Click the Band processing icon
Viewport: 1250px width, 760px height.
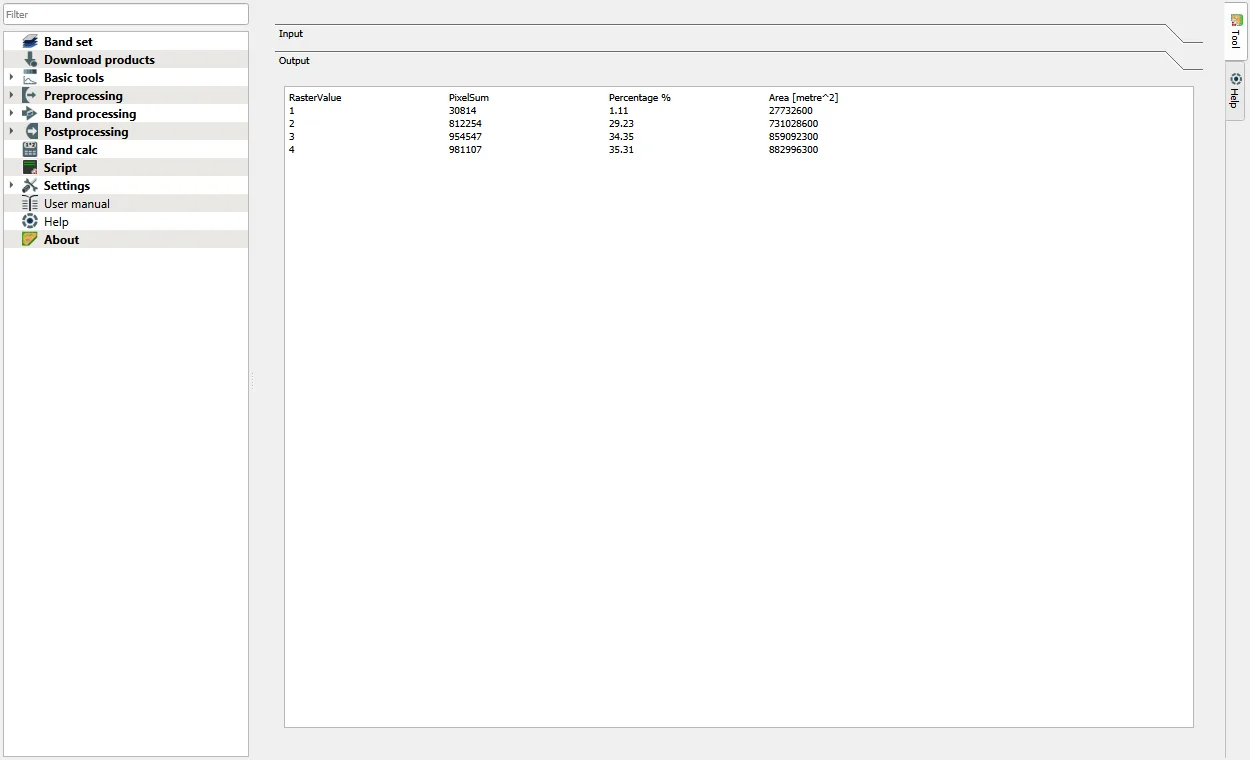click(x=30, y=114)
